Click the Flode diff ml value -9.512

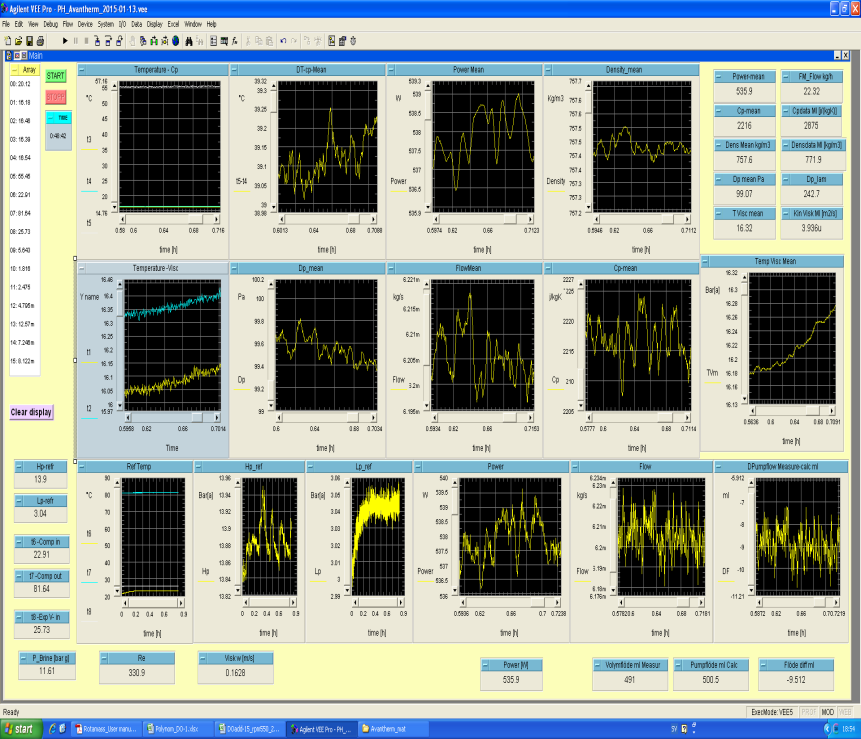796,680
